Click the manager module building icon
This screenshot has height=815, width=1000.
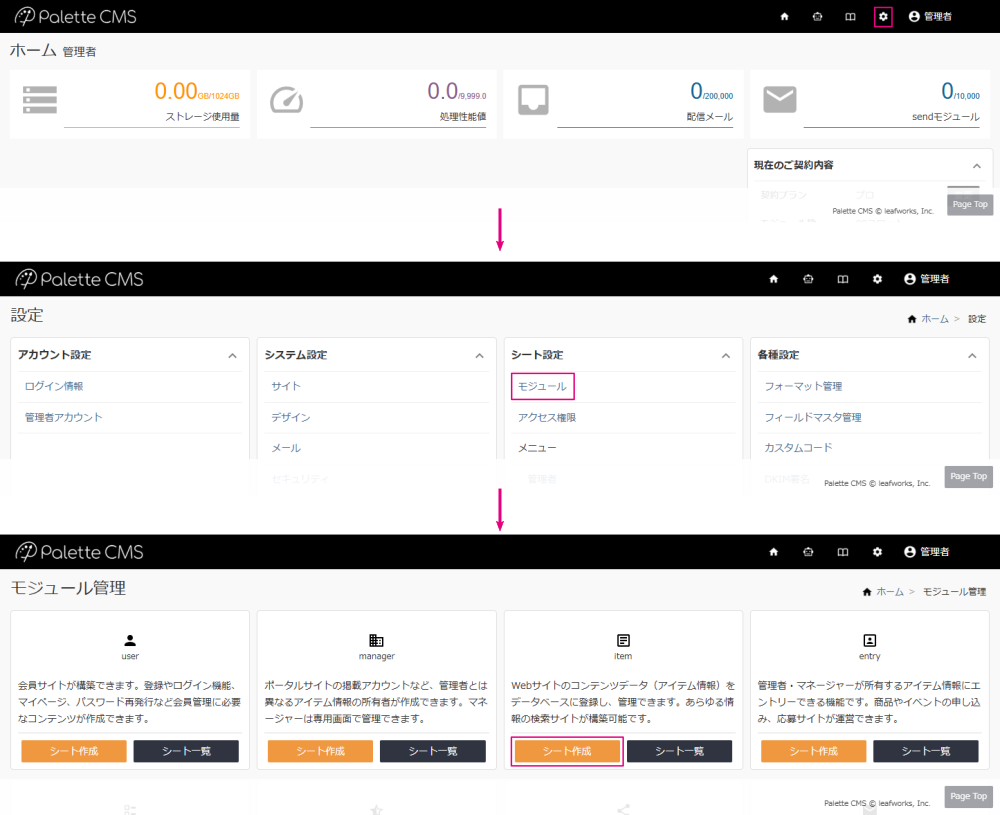tap(376, 640)
